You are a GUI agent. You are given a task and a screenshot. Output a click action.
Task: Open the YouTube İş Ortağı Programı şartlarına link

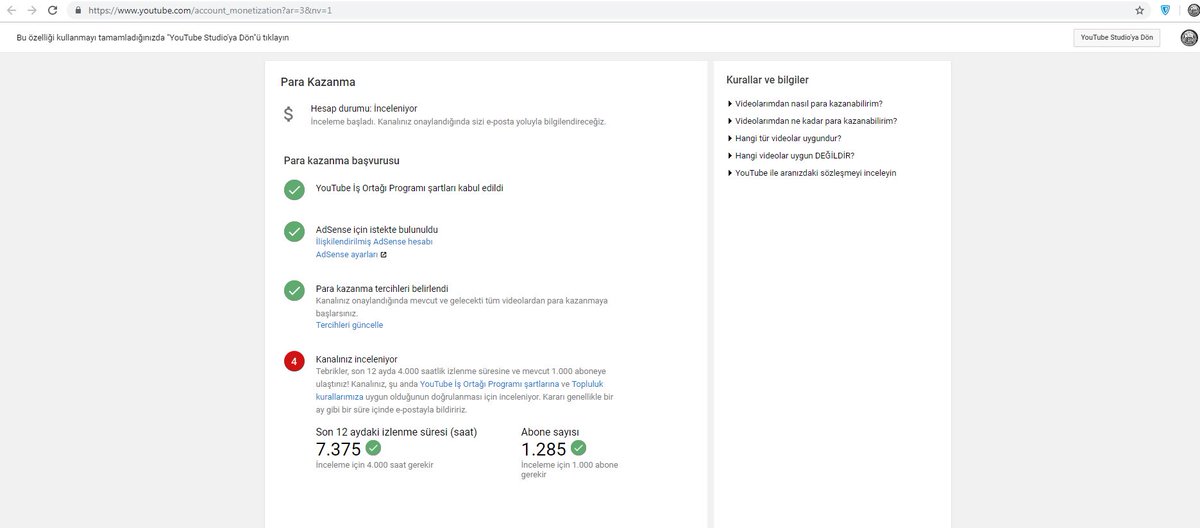(x=489, y=384)
